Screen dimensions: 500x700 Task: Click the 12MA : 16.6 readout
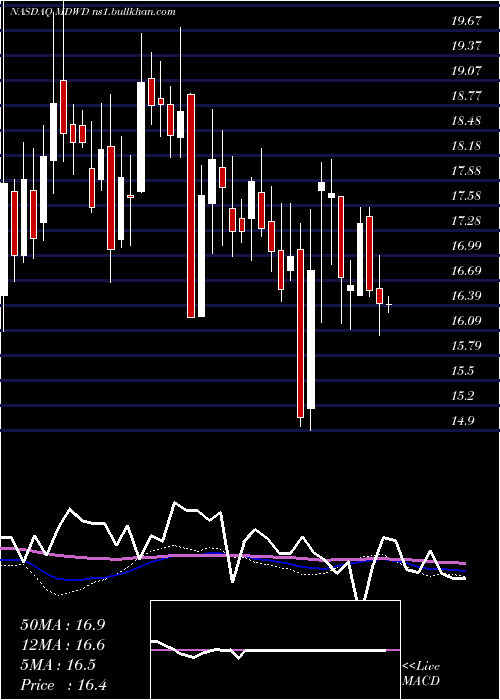pyautogui.click(x=63, y=645)
